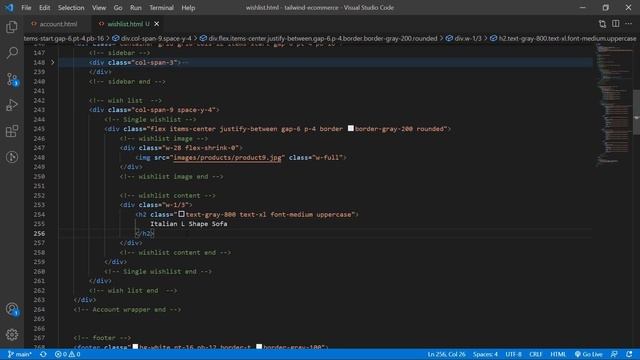Open the File menu
Viewport: 640px width, 360px height.
click(x=26, y=8)
